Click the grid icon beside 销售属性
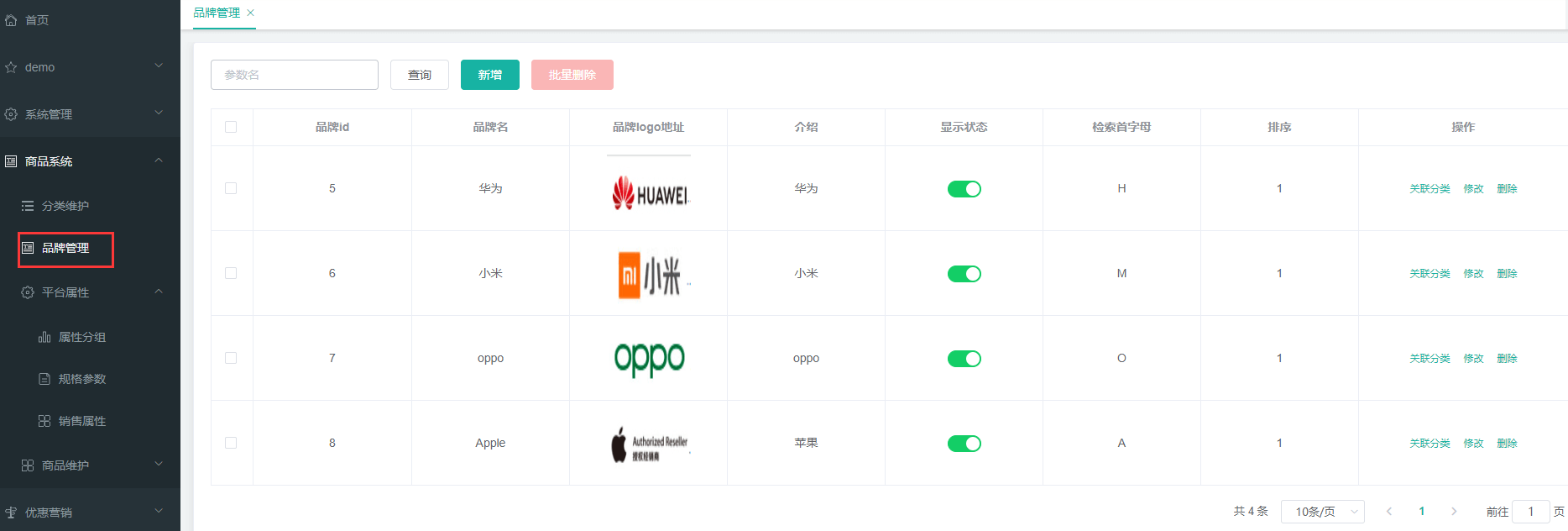The width and height of the screenshot is (1568, 531). 44,421
